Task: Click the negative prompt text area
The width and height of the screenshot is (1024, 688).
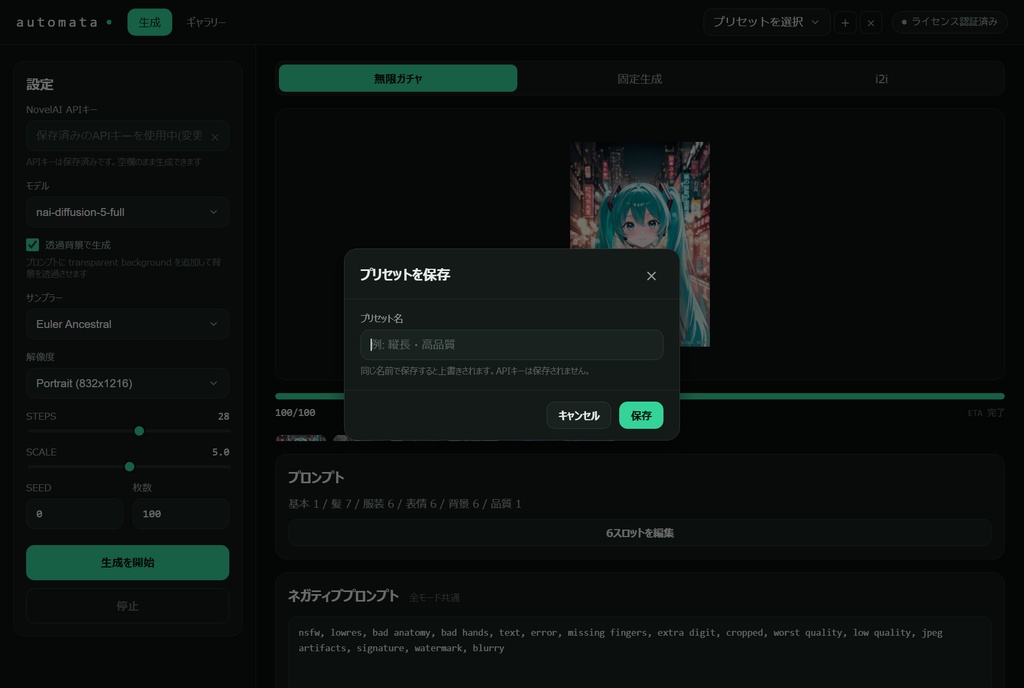Action: 639,651
